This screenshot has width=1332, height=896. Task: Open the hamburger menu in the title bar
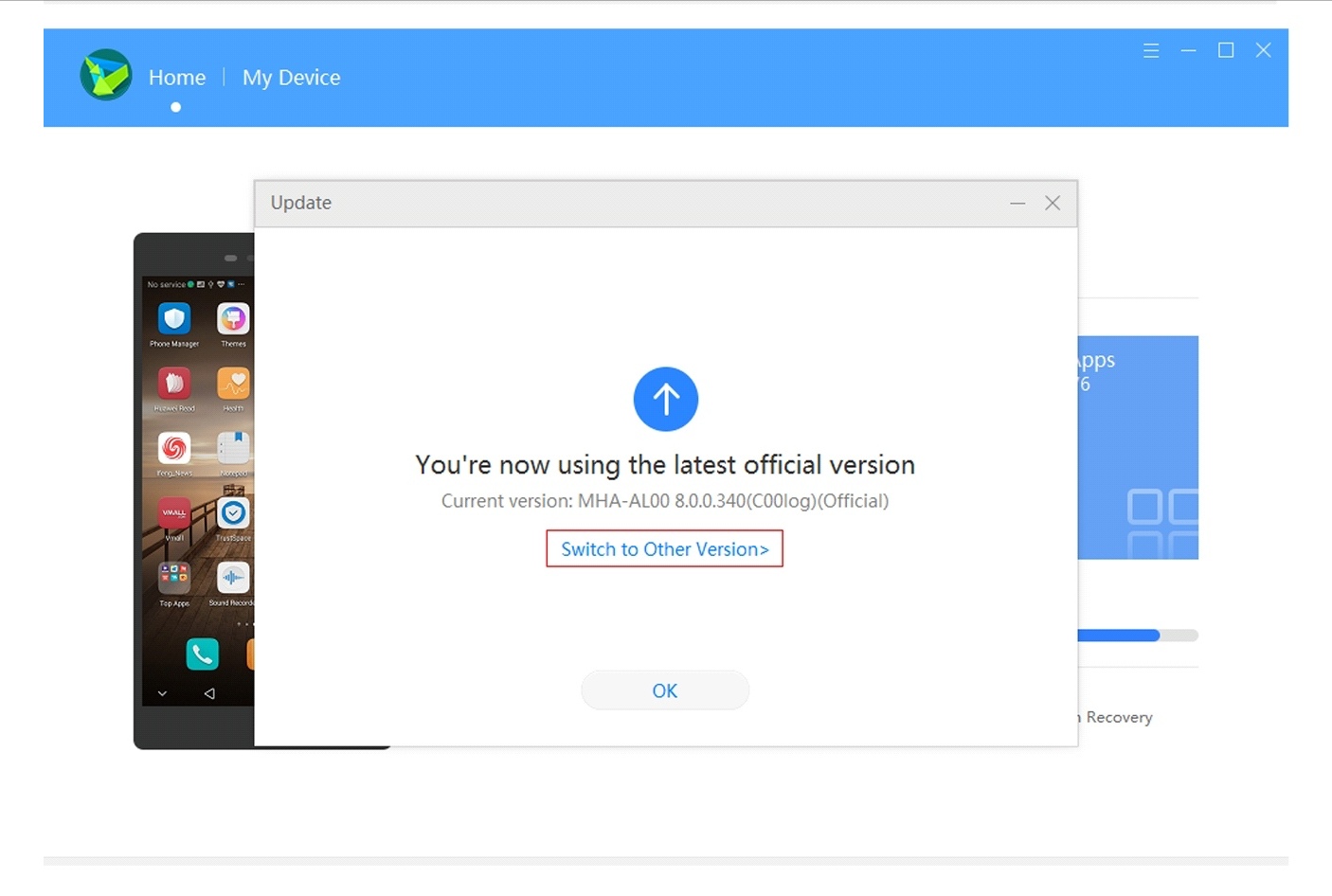(x=1151, y=50)
